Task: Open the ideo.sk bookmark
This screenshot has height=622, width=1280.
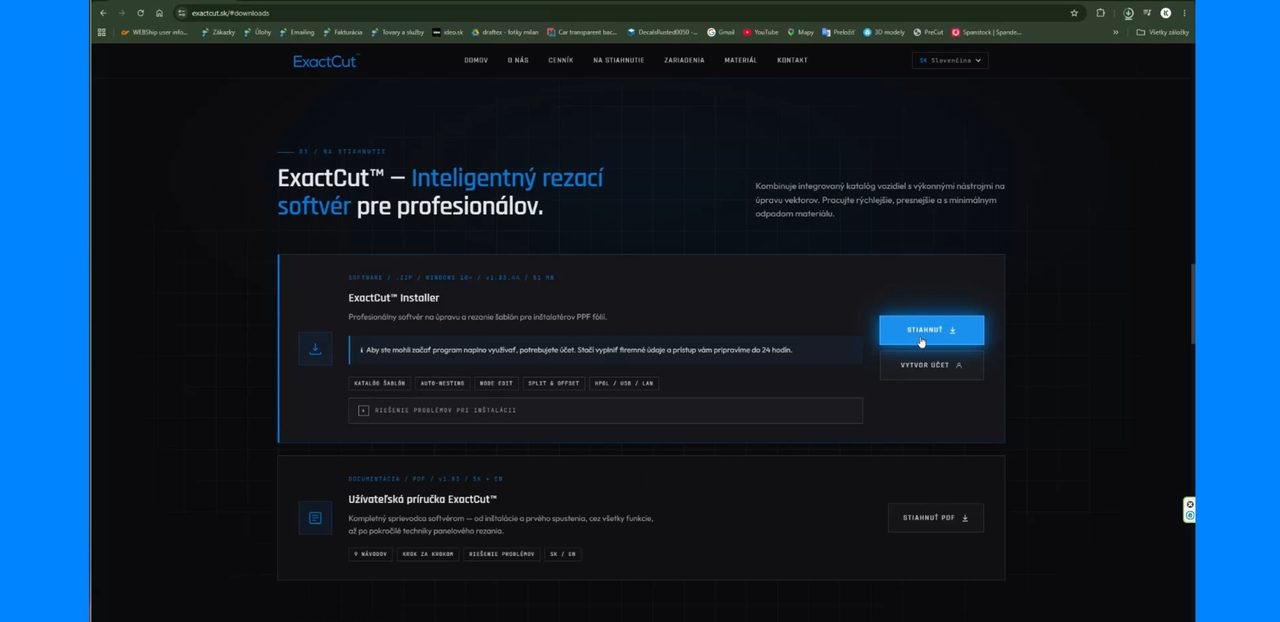Action: pyautogui.click(x=448, y=32)
